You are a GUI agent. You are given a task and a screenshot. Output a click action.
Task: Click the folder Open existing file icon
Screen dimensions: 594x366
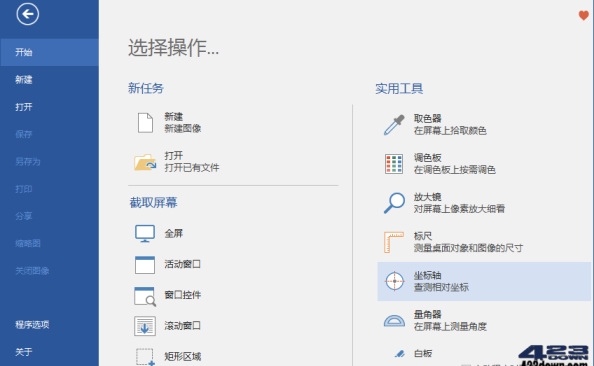(145, 162)
